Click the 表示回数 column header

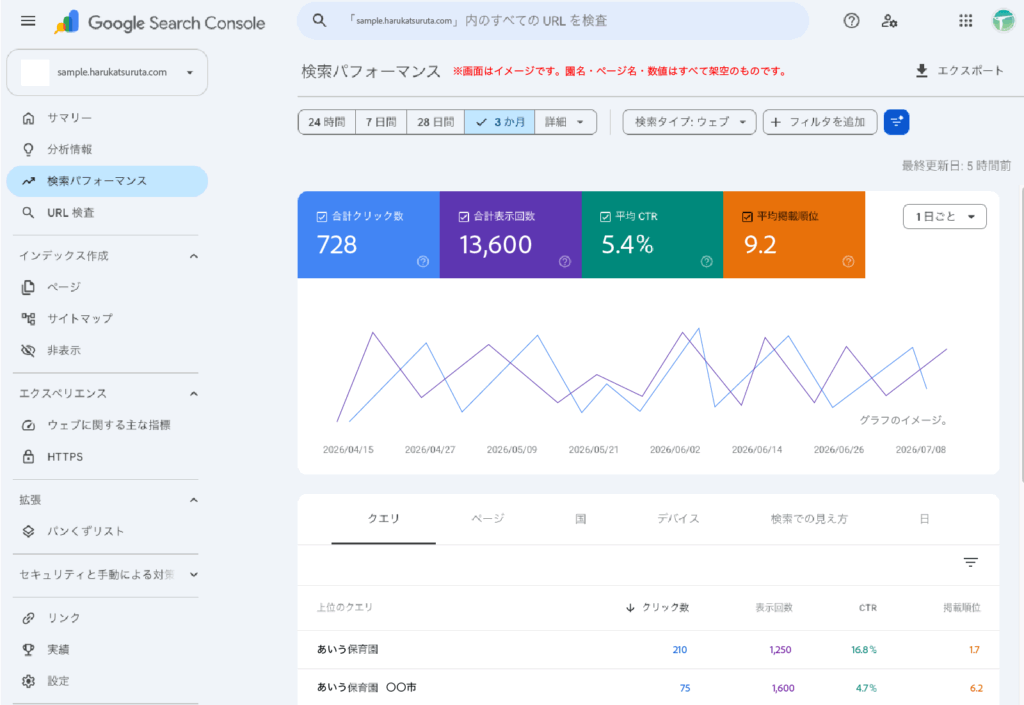pos(774,608)
